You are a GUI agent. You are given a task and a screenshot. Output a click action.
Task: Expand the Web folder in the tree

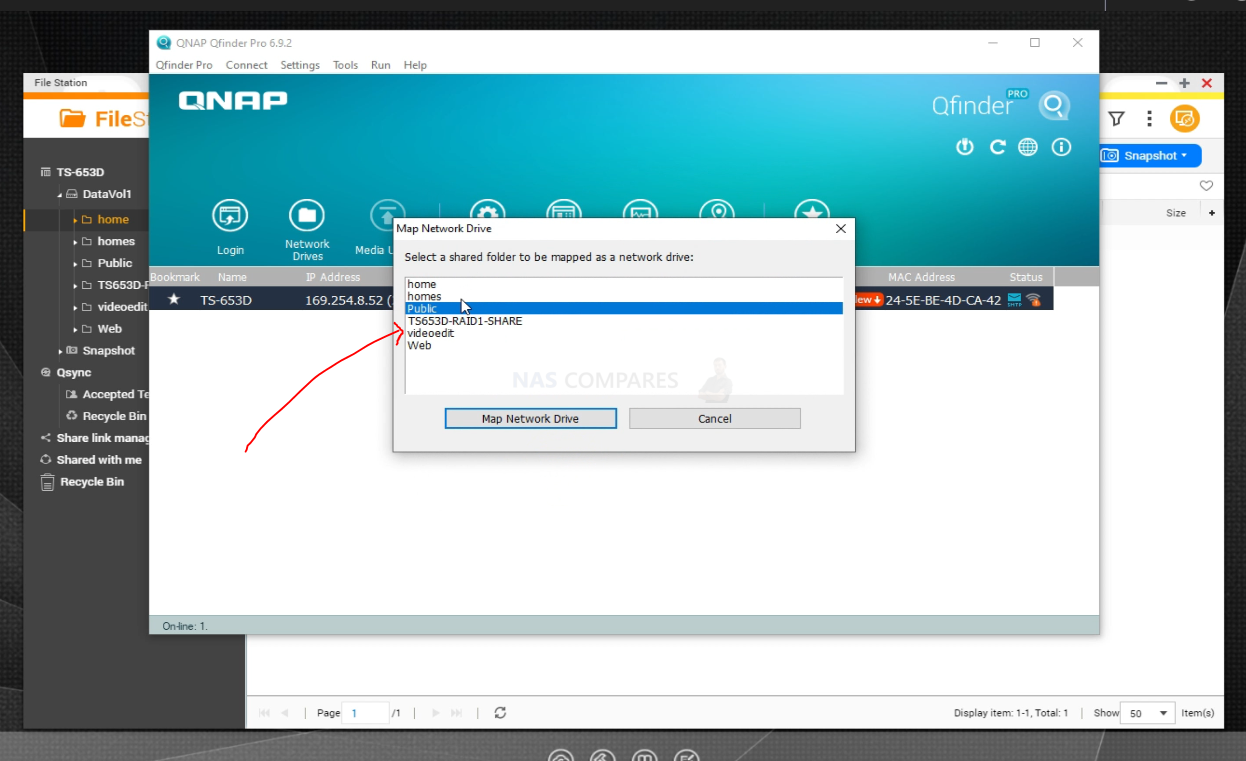coord(75,330)
